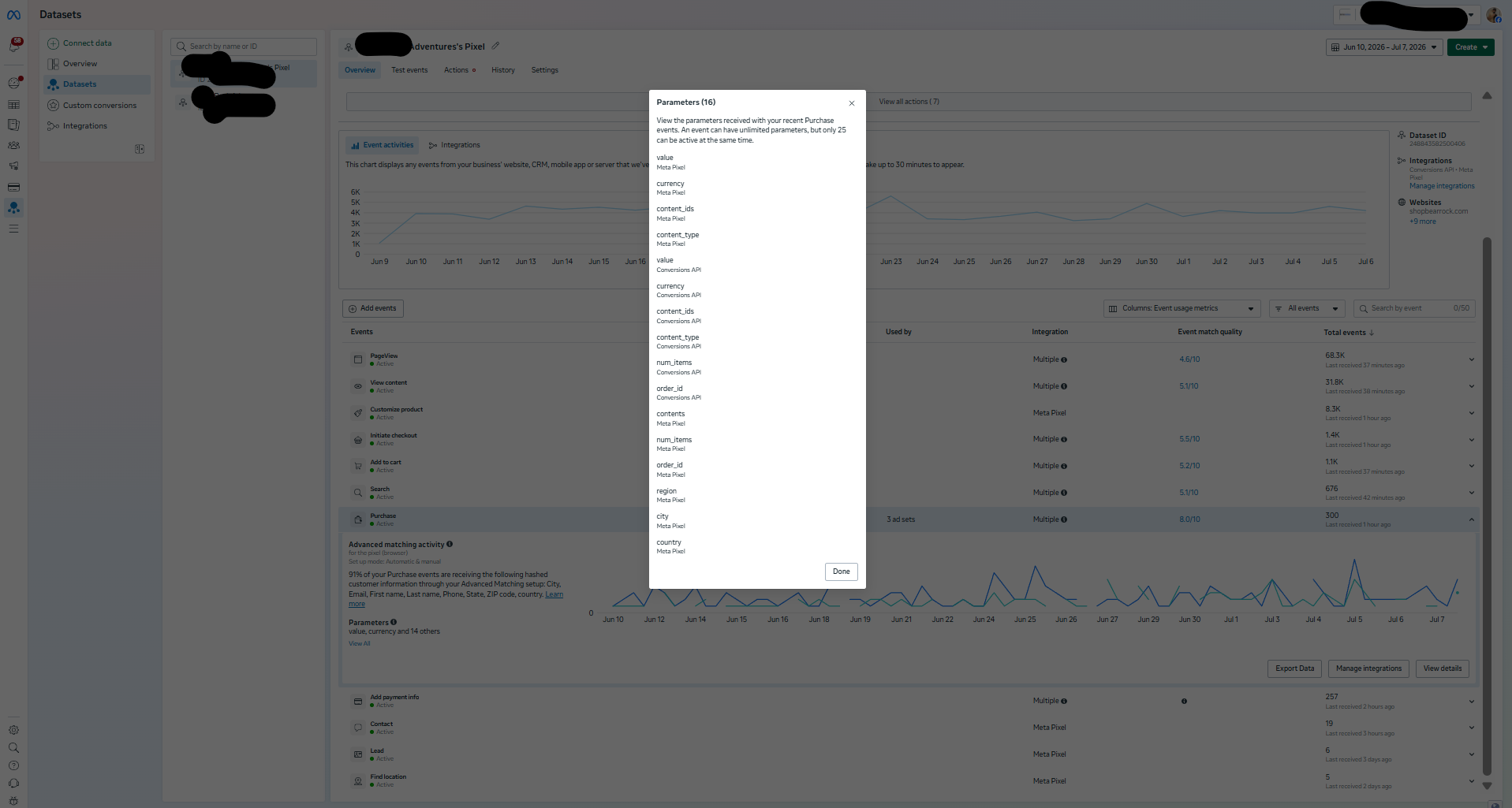Select the Events Manager icon in left rail

tap(14, 208)
